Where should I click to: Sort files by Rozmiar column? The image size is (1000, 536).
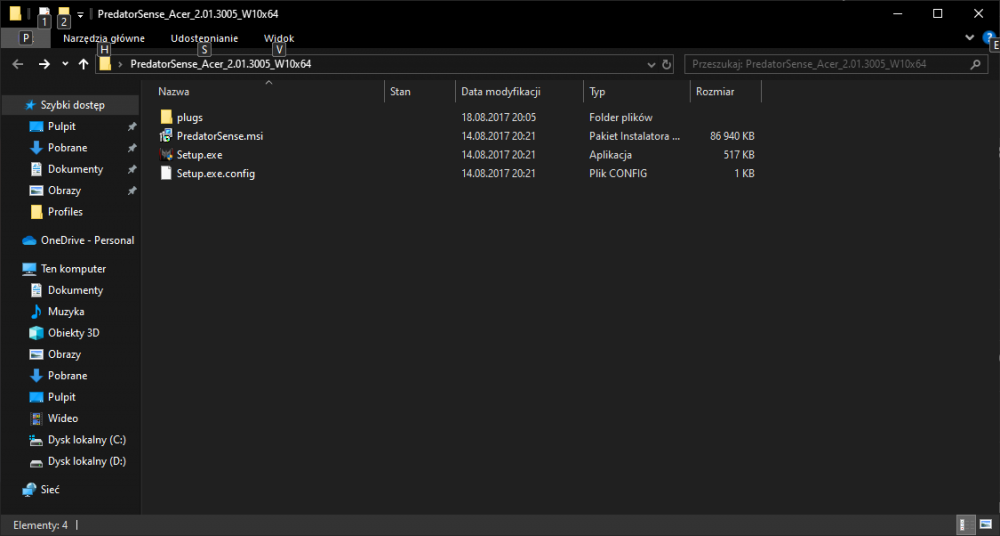tap(715, 92)
